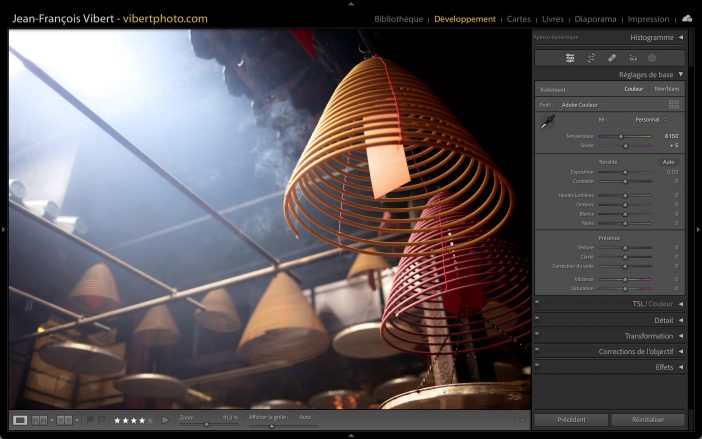Click the cloud sync icon
Viewport: 702px width, 439px height.
pos(687,18)
